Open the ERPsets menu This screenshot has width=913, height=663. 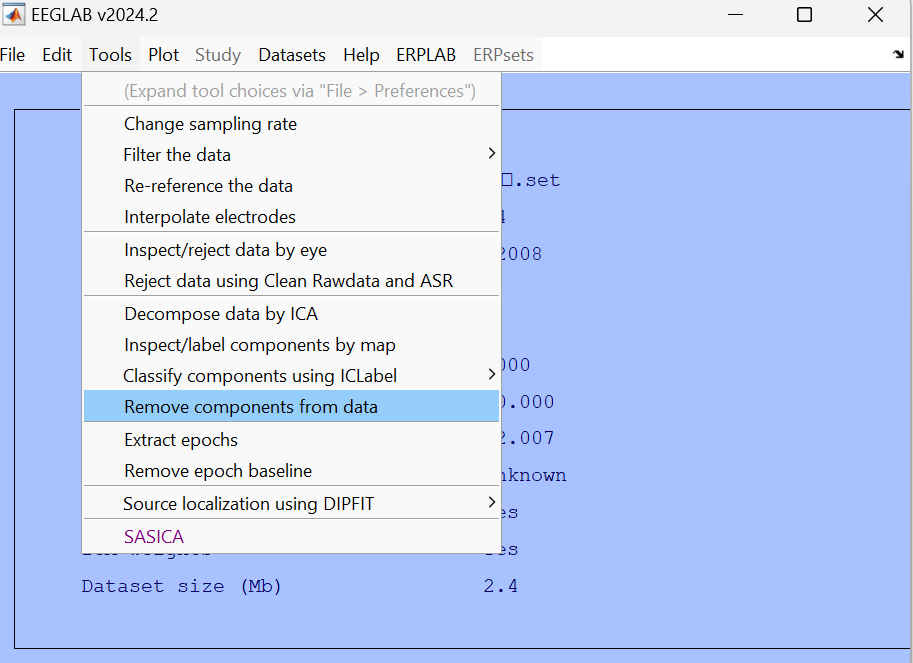coord(503,55)
